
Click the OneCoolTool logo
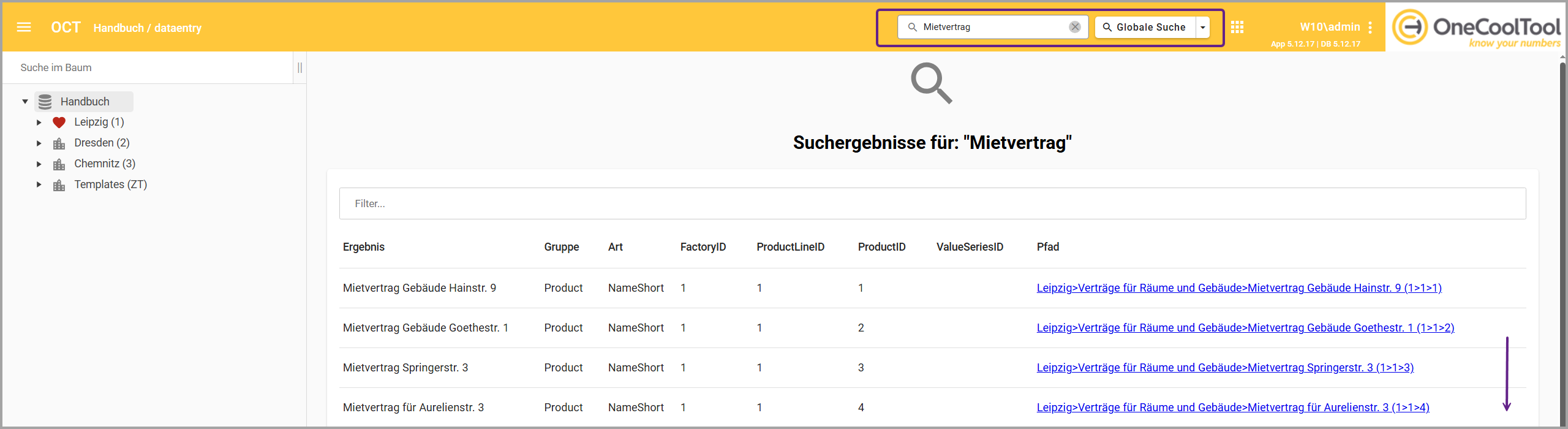coord(1476,27)
